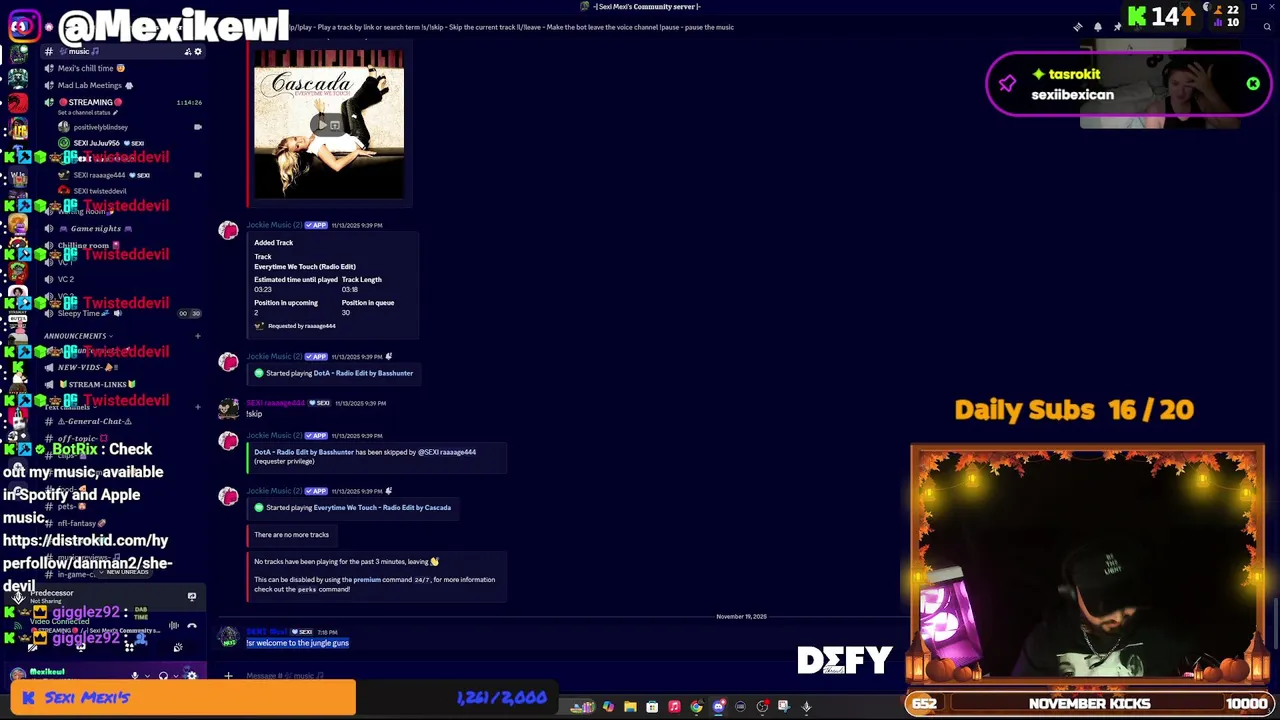Click the disconnect phone icon in voice panel
The image size is (1280, 720).
192,626
